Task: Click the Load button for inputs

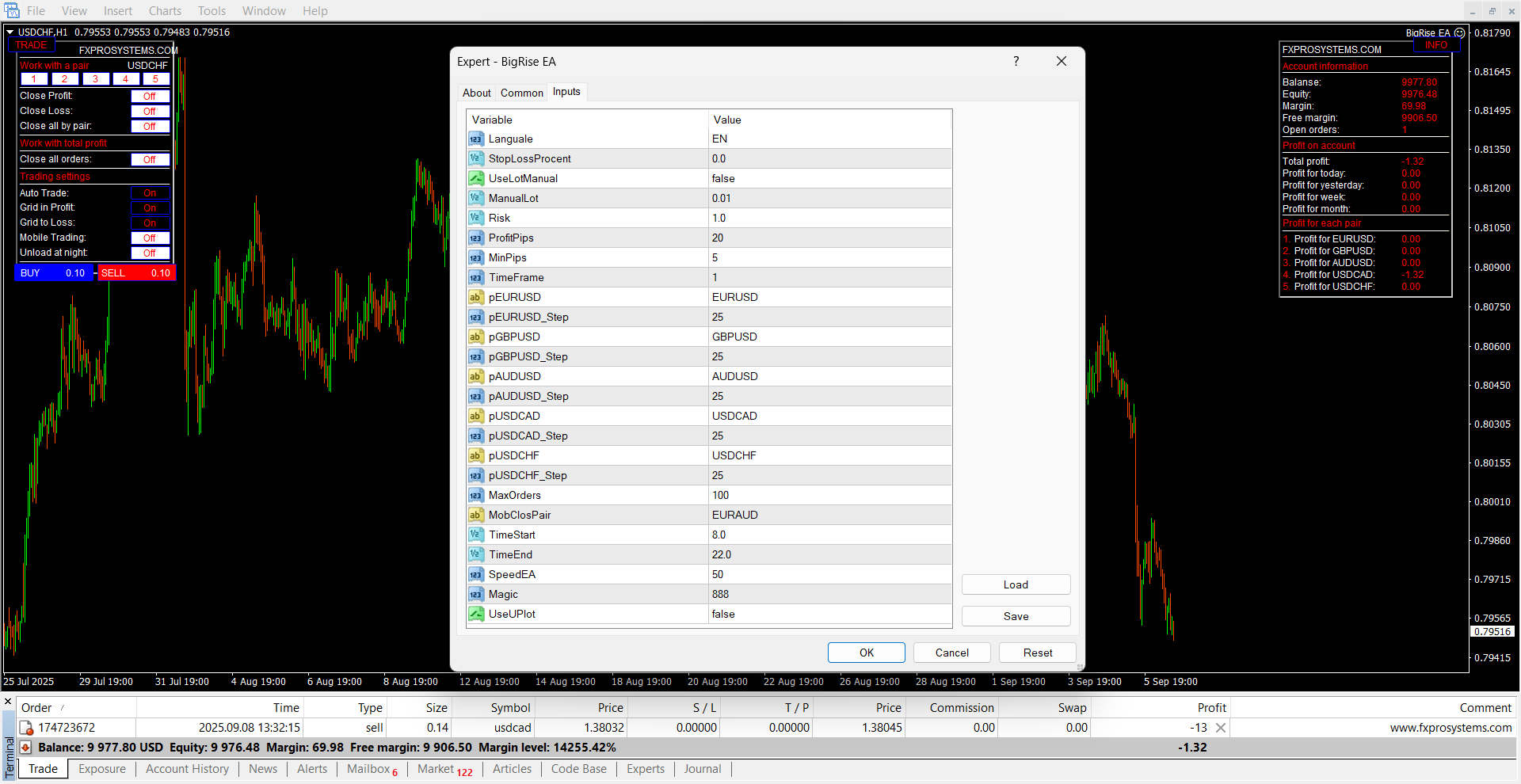Action: click(x=1016, y=584)
